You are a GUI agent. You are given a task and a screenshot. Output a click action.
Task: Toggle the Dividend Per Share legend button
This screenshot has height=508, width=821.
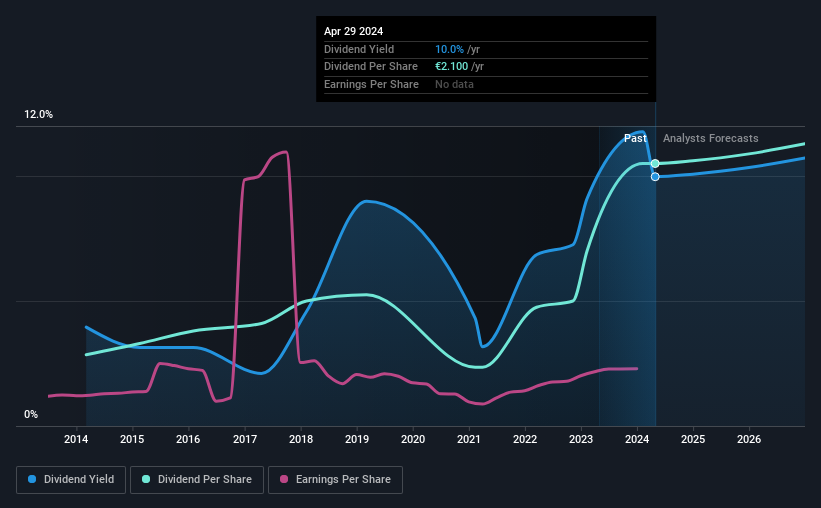197,480
